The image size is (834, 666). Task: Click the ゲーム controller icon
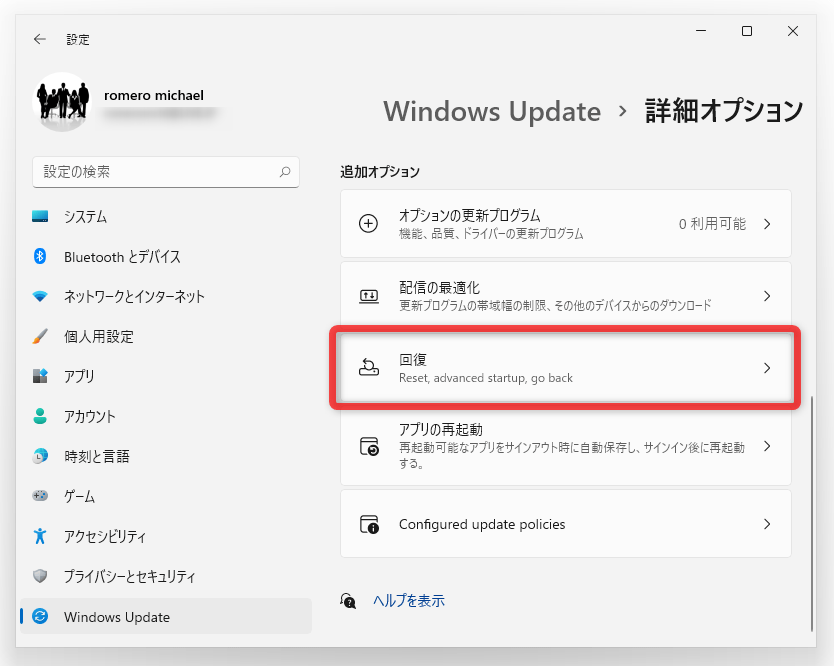40,496
